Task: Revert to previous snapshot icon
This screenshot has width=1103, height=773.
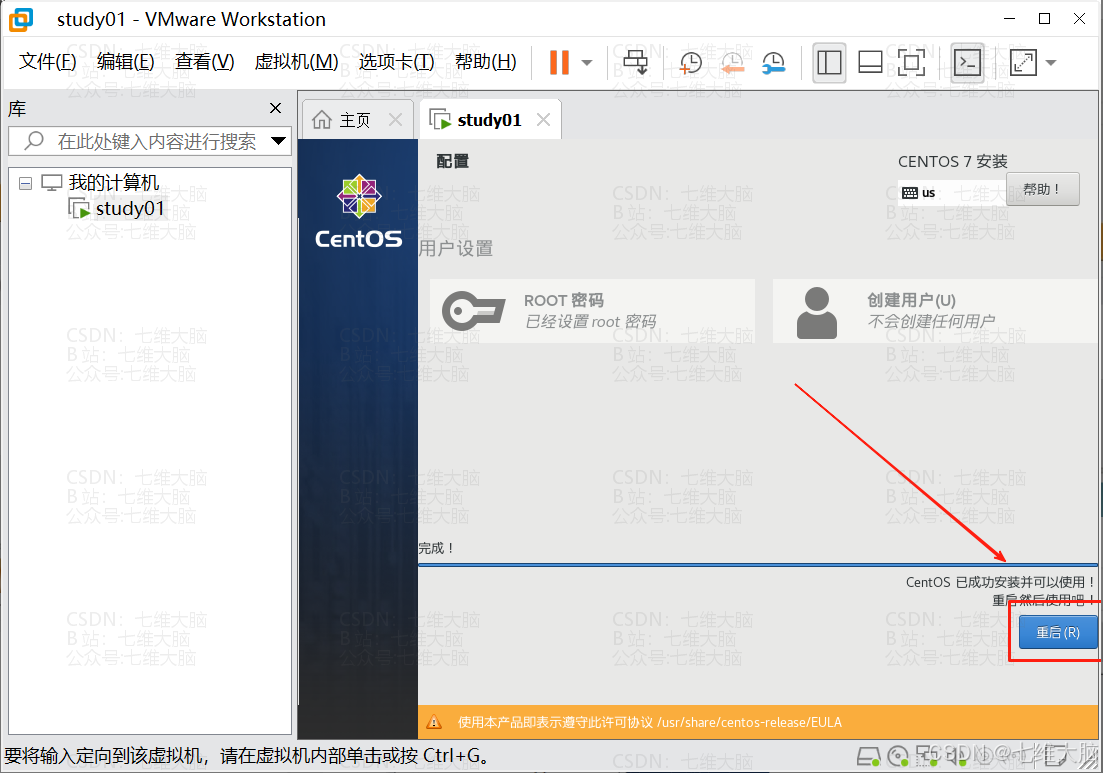Action: coord(732,63)
